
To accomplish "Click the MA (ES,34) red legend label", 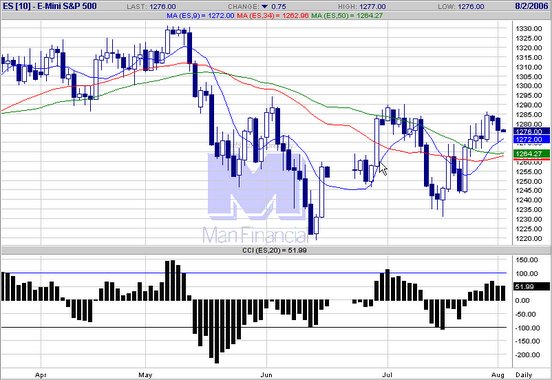I will pos(273,15).
